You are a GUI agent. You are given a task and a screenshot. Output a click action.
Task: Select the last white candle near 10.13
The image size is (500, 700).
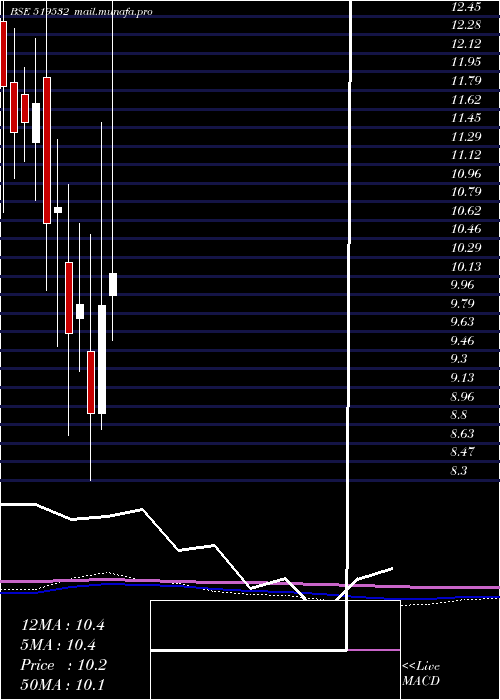click(113, 284)
